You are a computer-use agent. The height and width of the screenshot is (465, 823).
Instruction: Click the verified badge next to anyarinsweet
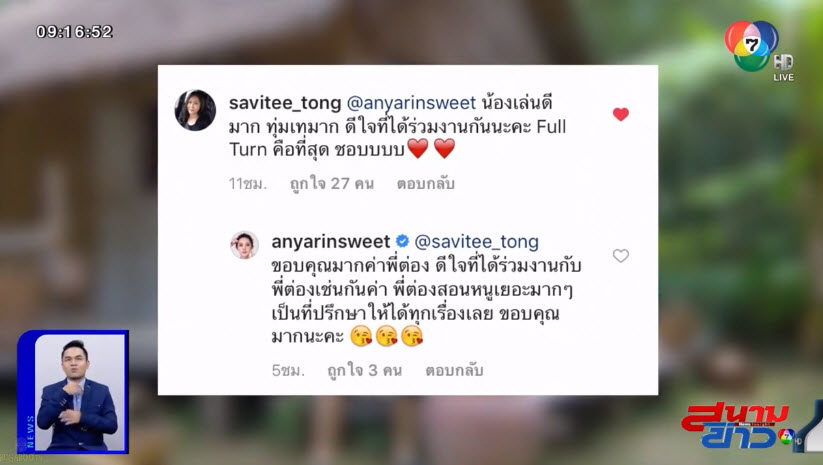(403, 241)
